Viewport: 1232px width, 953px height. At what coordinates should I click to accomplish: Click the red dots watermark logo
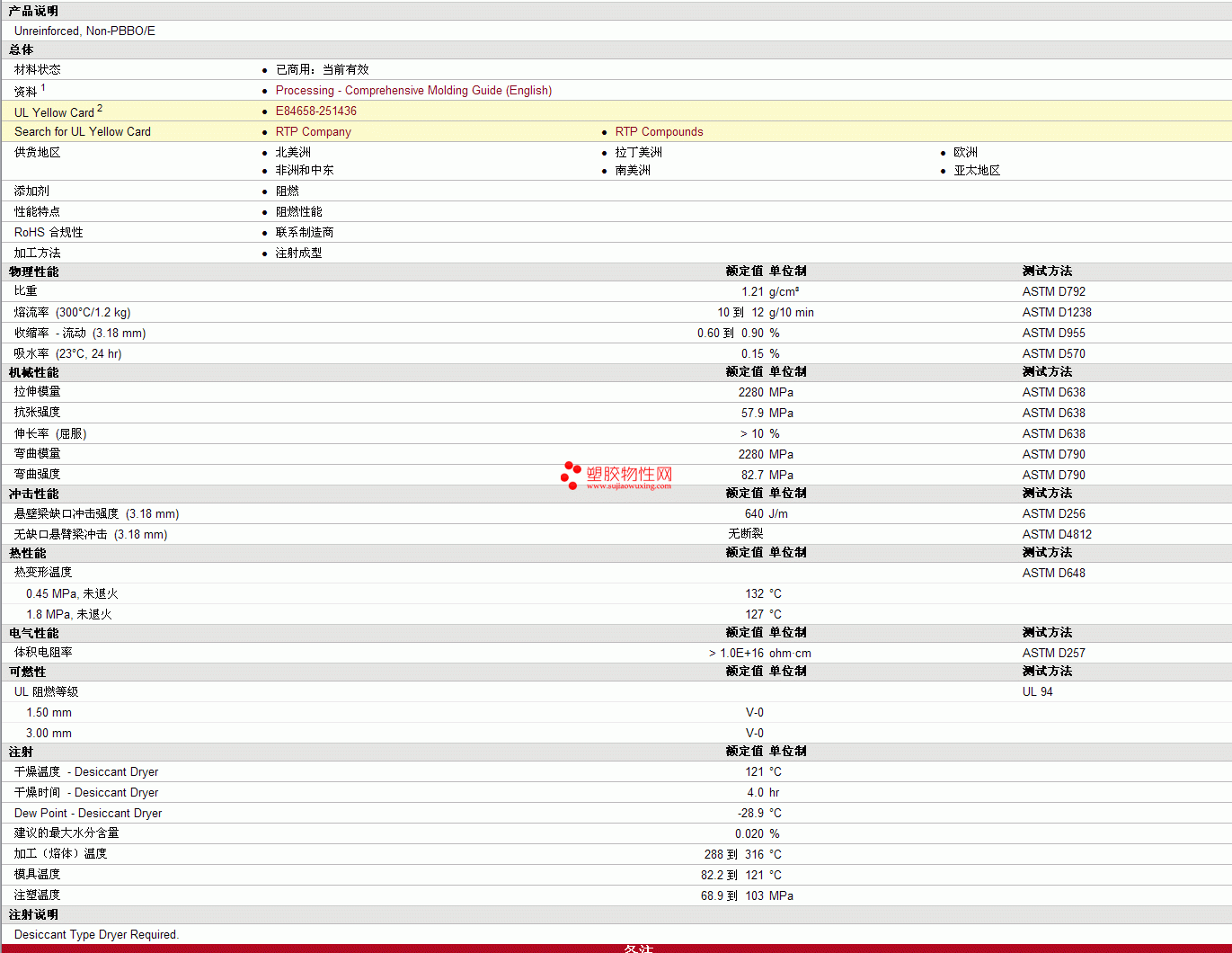coord(571,475)
